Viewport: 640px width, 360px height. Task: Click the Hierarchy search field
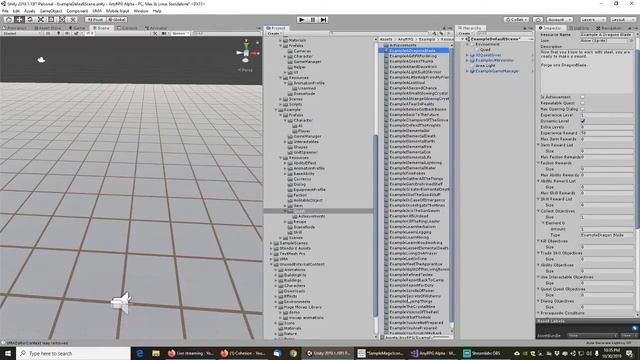(504, 33)
